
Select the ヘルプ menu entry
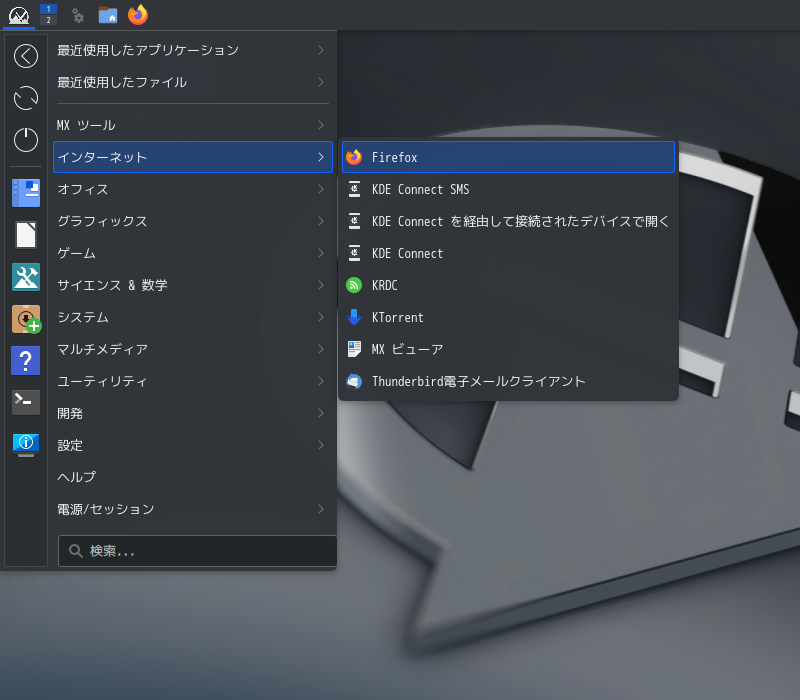(193, 477)
